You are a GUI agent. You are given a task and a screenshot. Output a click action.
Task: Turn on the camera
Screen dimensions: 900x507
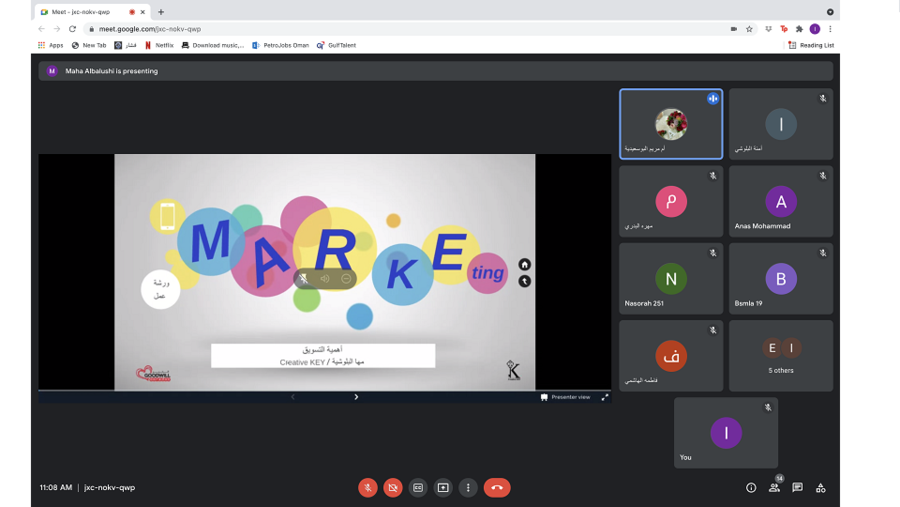pos(393,488)
